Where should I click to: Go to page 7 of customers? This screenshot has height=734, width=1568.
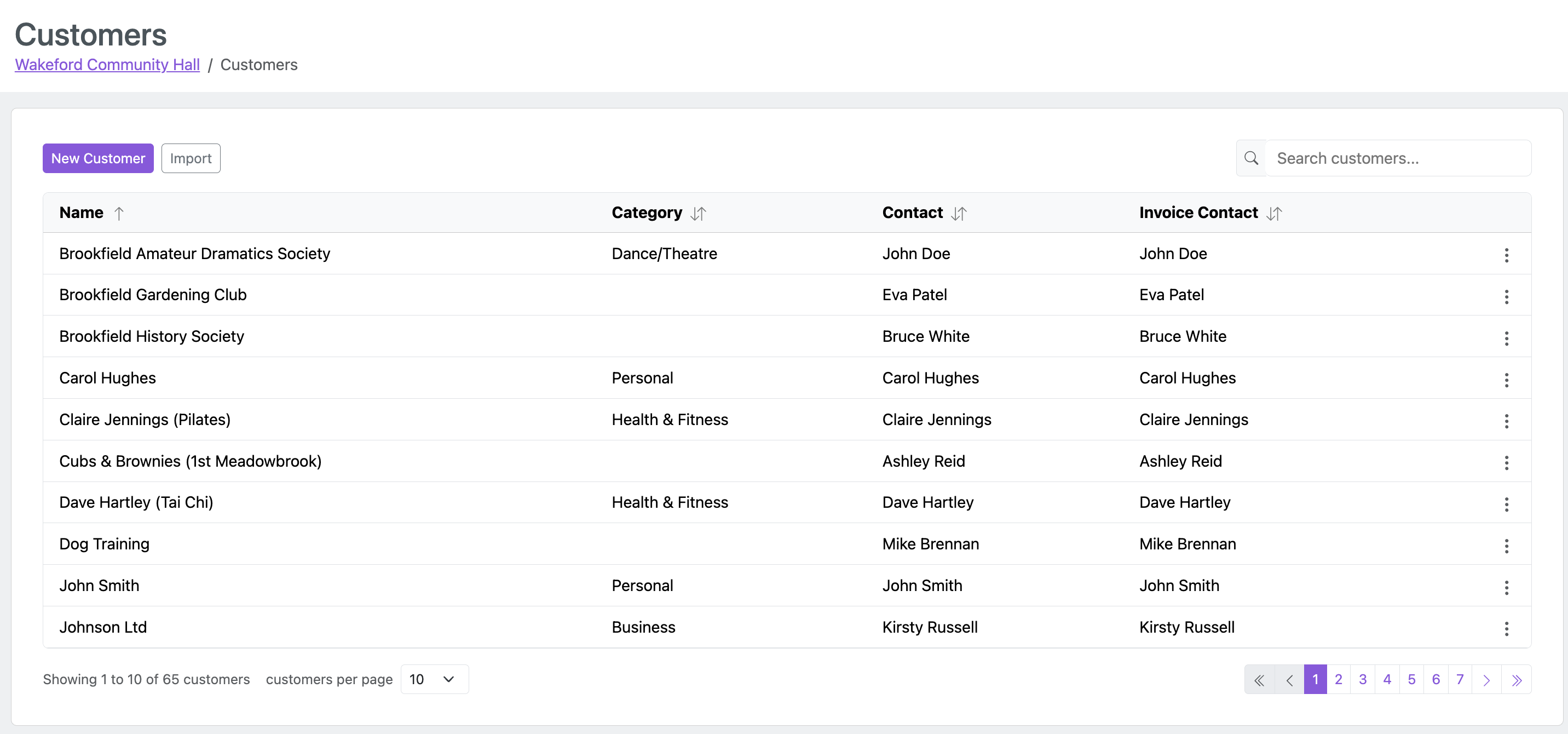(x=1460, y=679)
